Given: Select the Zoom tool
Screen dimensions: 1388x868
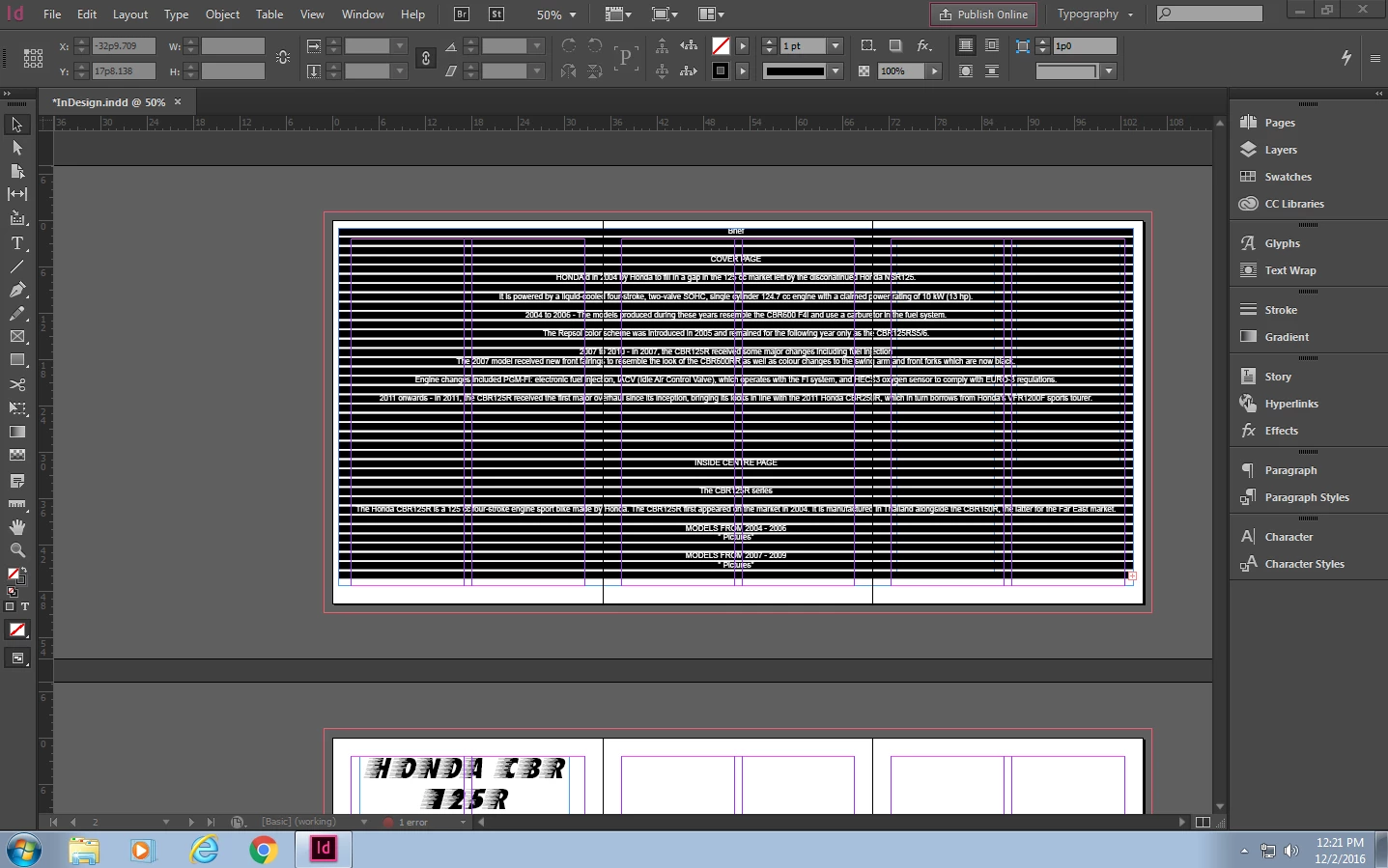Looking at the screenshot, I should coord(17,550).
